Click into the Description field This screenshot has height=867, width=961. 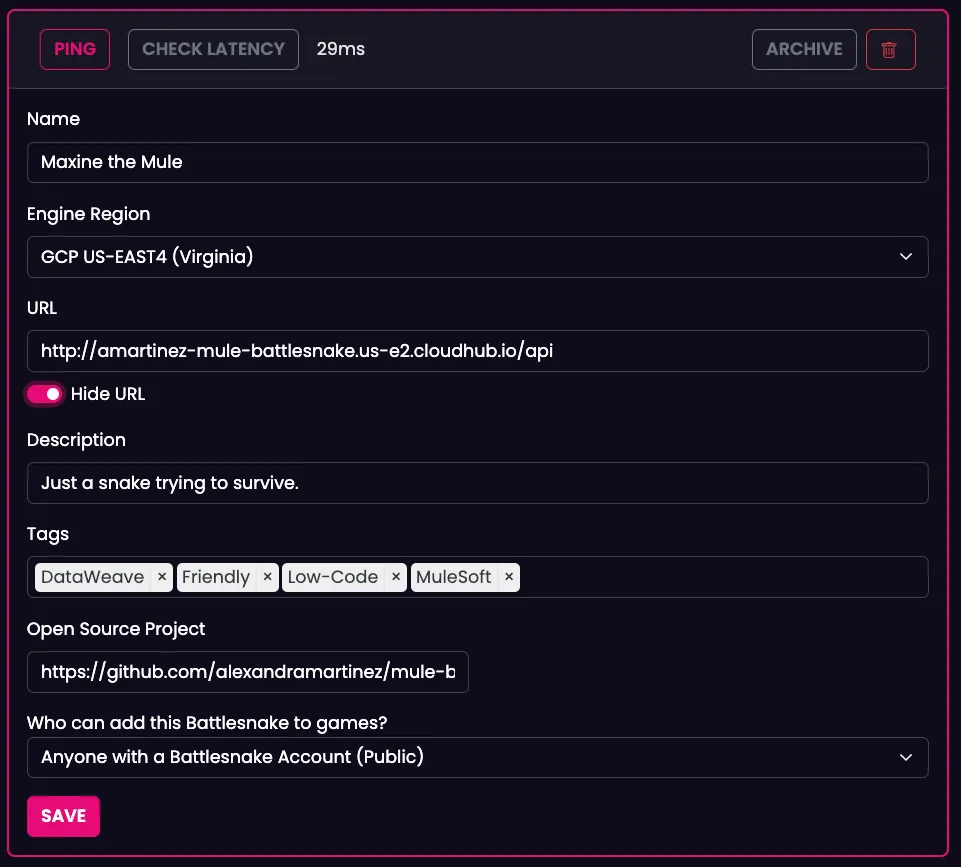[477, 483]
